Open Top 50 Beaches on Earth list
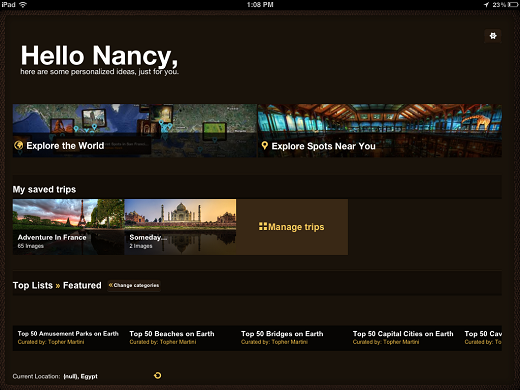This screenshot has width=520, height=390. [x=180, y=338]
